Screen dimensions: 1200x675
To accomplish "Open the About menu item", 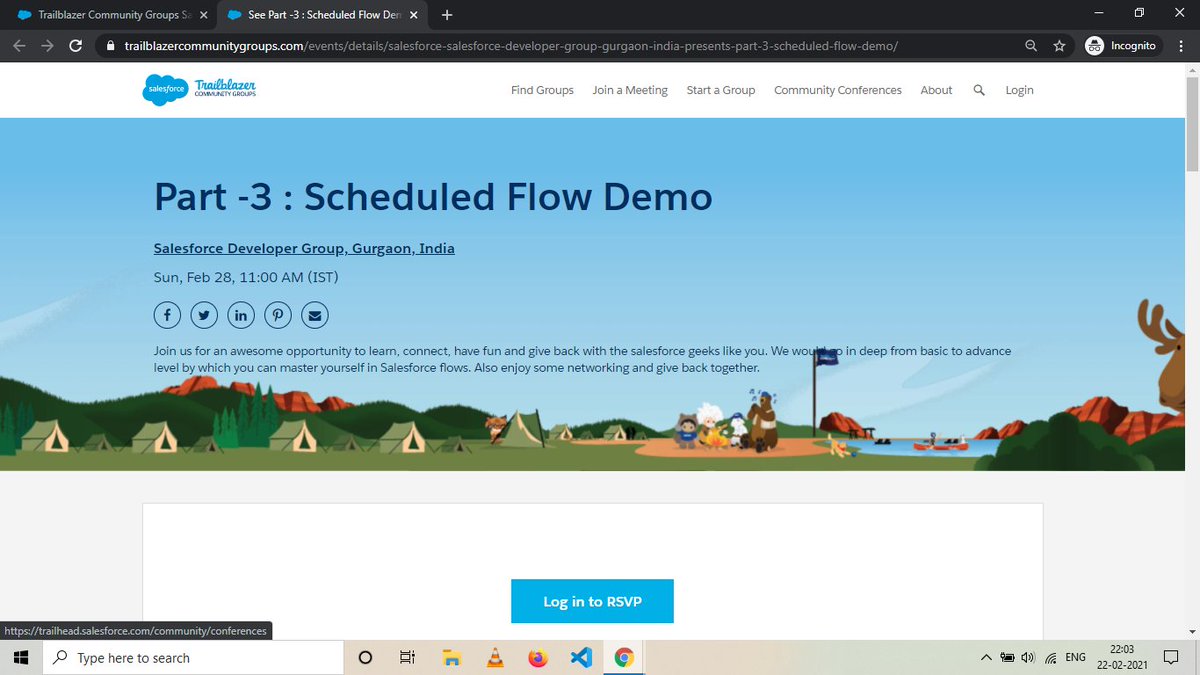I will [x=936, y=90].
